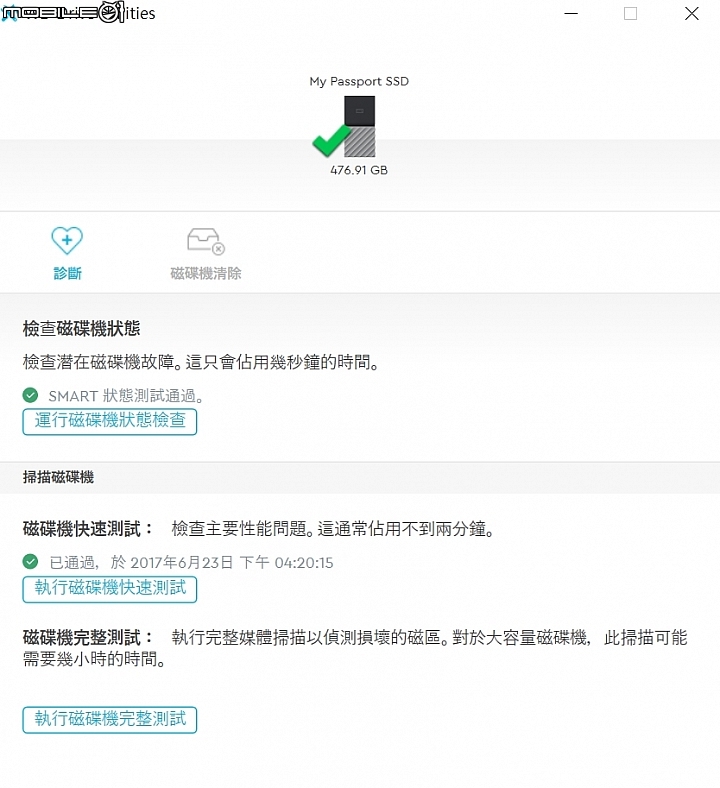
Task: Close the utilities window
Action: 692,14
